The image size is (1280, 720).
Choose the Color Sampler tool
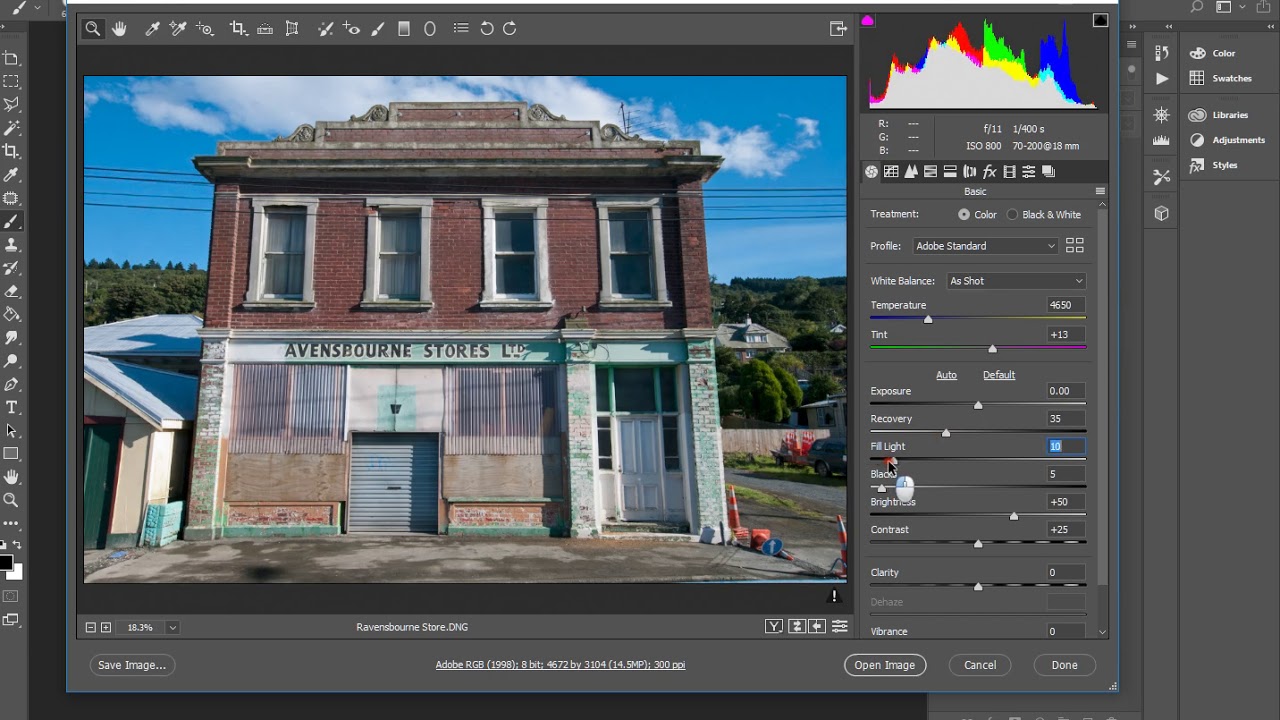(x=178, y=29)
